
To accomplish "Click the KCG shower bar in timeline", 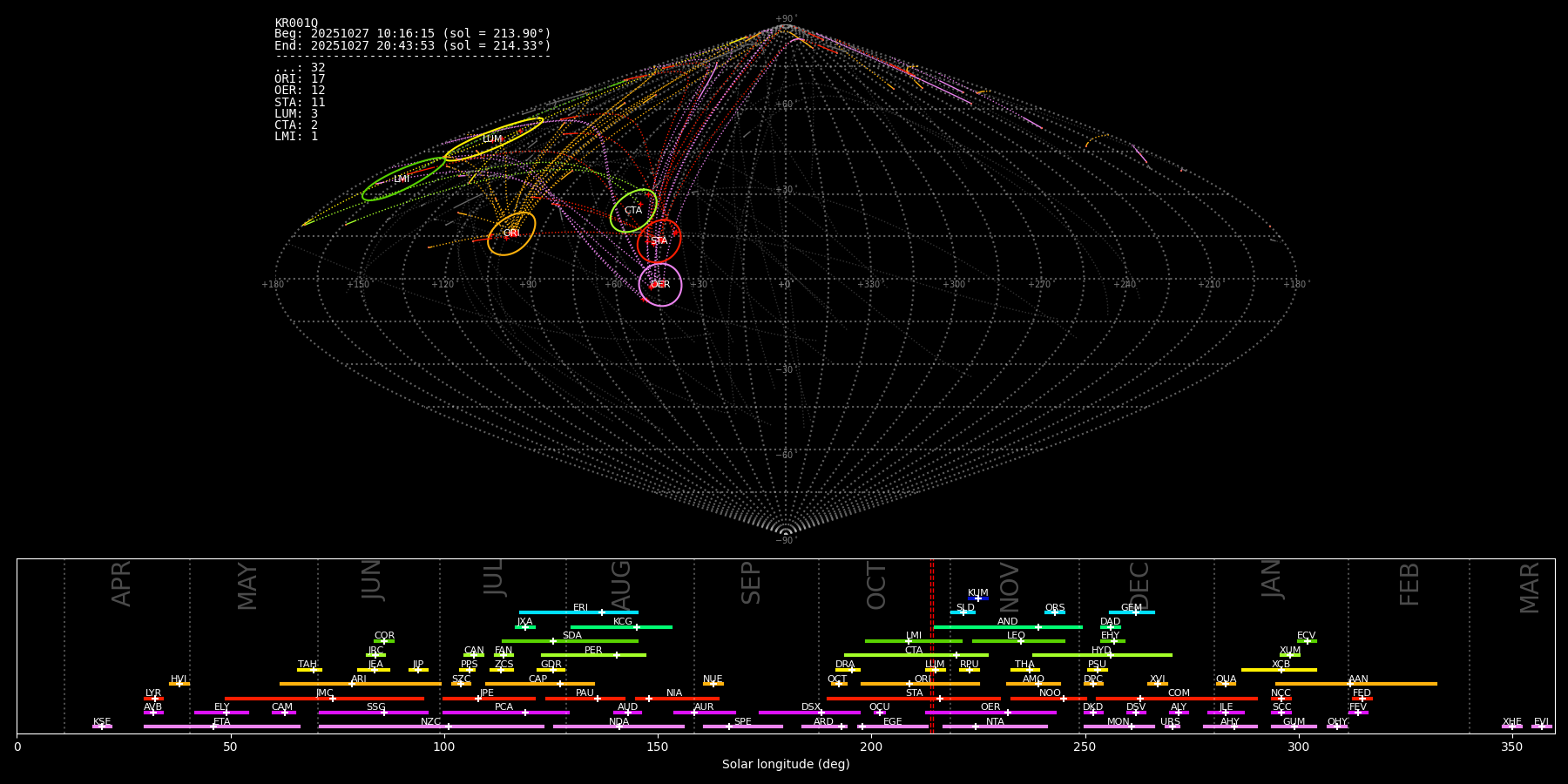I will 621,627.
